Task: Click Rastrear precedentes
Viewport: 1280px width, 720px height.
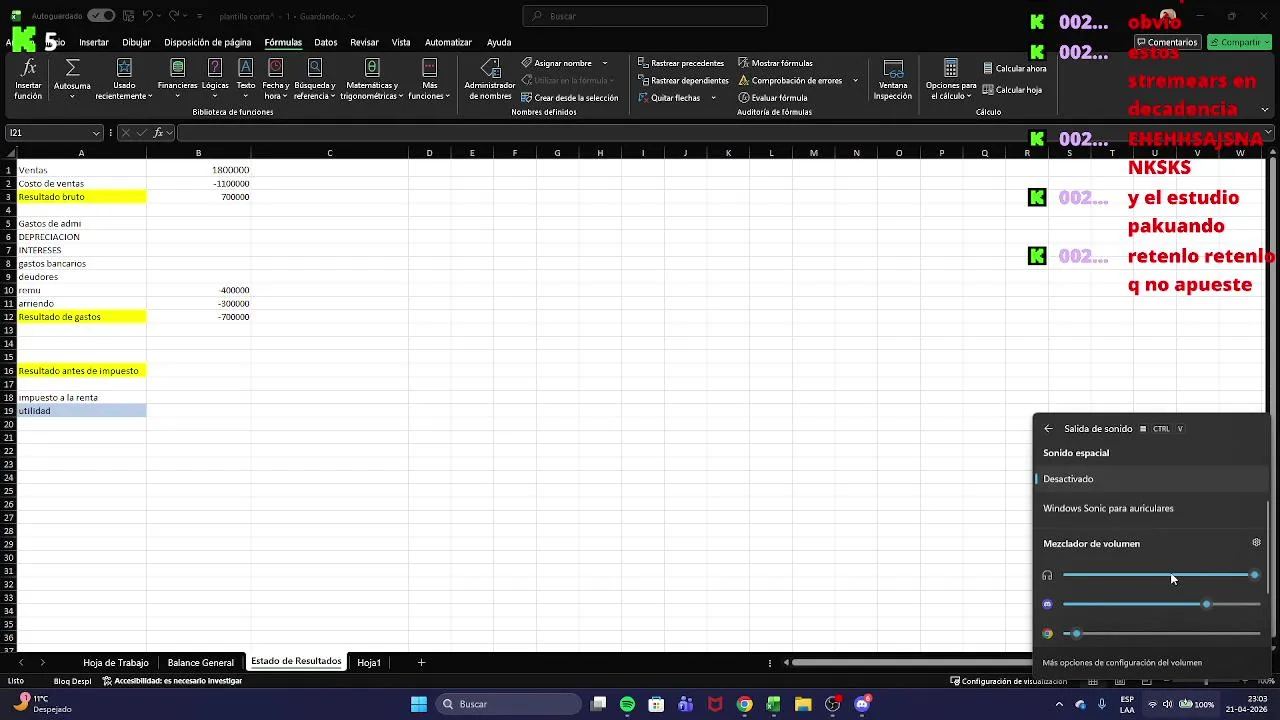Action: [x=682, y=63]
